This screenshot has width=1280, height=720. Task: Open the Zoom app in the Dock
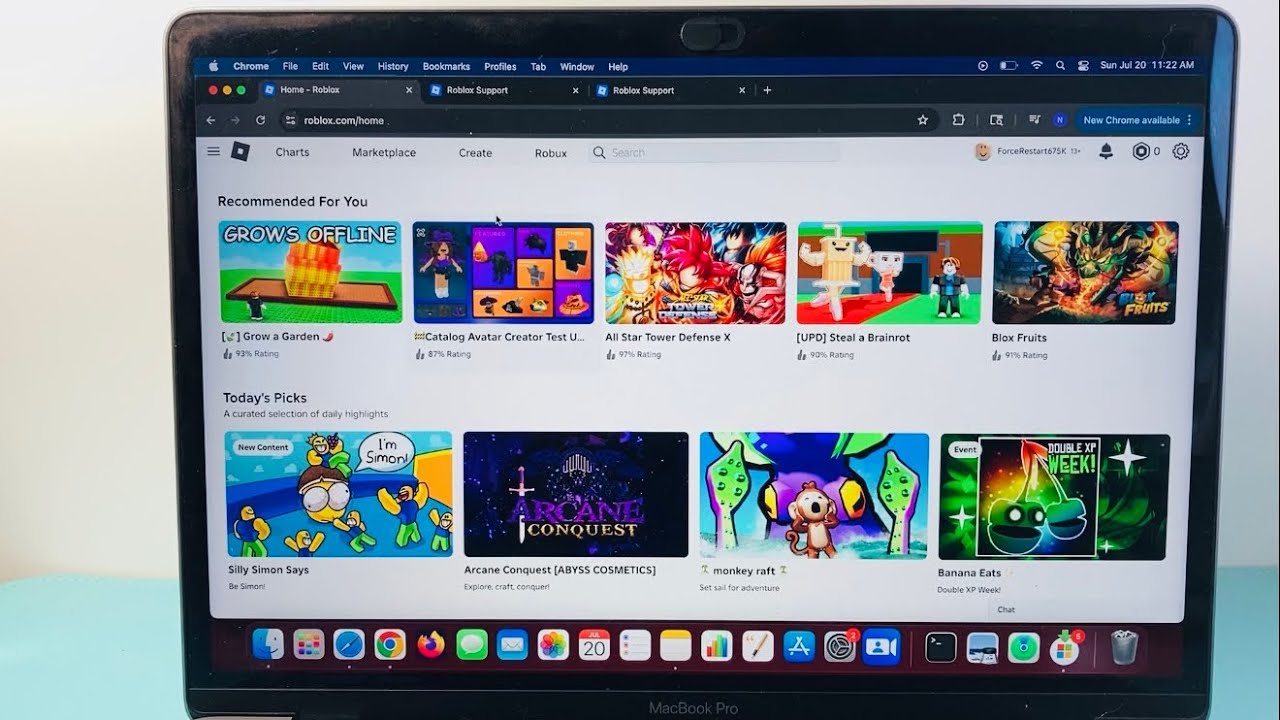[x=881, y=647]
